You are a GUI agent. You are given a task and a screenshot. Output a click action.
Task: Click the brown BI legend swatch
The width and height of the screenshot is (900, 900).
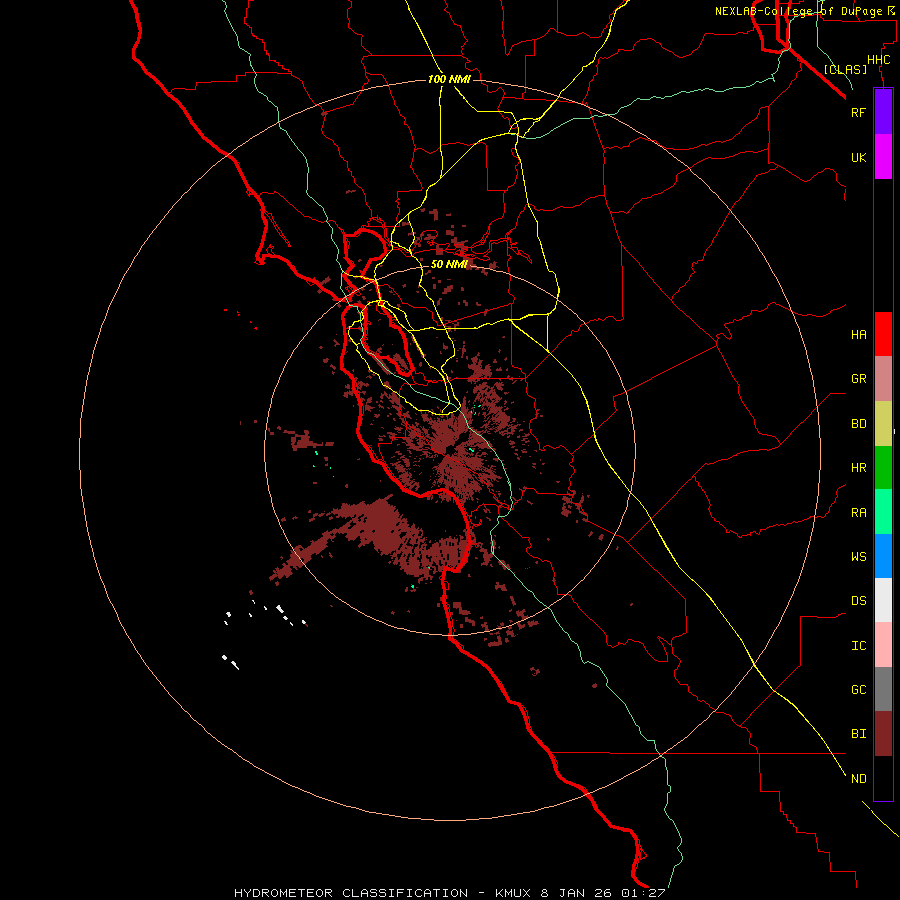(883, 734)
